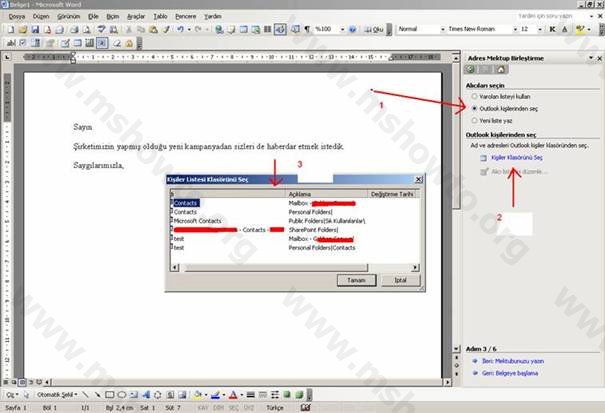Open the Düzen menu
This screenshot has width=605, height=413.
pos(41,17)
